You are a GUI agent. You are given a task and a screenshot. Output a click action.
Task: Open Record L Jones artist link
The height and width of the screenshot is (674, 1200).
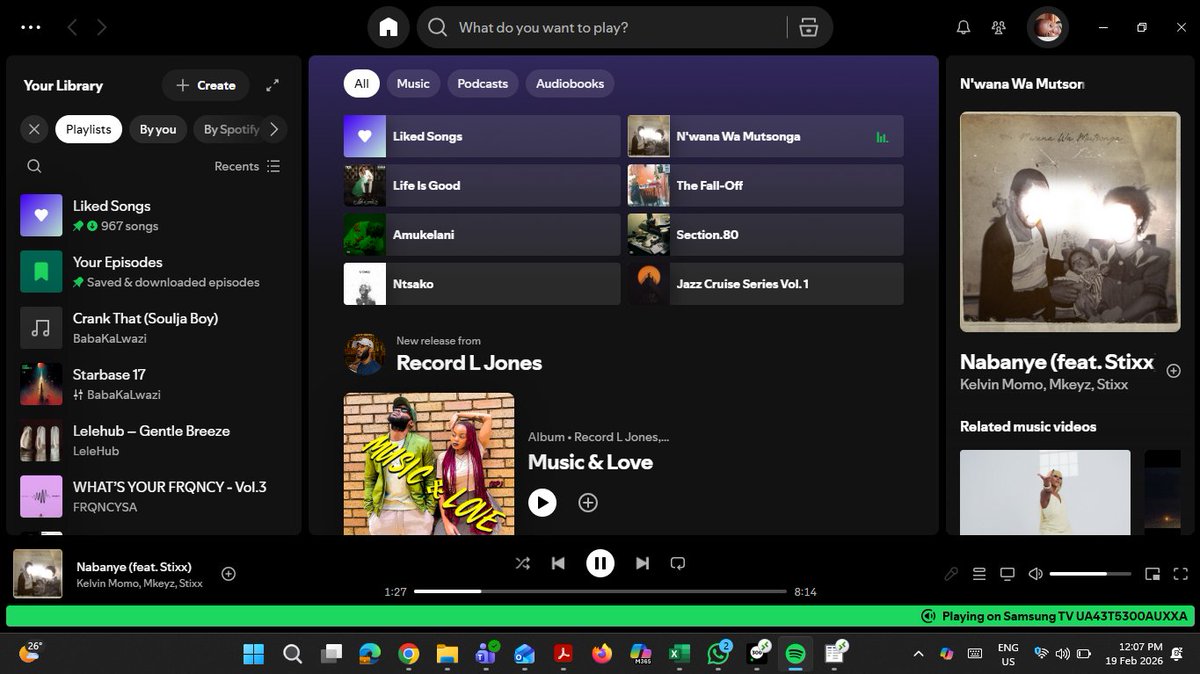tap(469, 363)
